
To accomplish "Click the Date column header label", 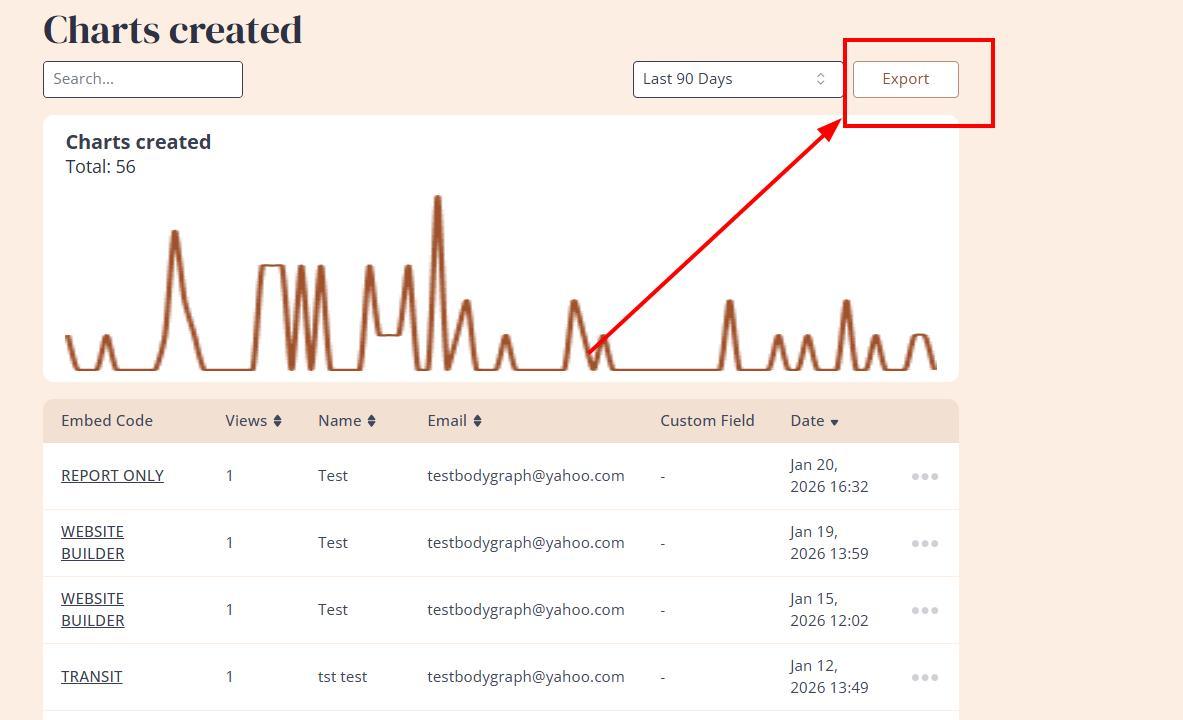I will (x=806, y=421).
